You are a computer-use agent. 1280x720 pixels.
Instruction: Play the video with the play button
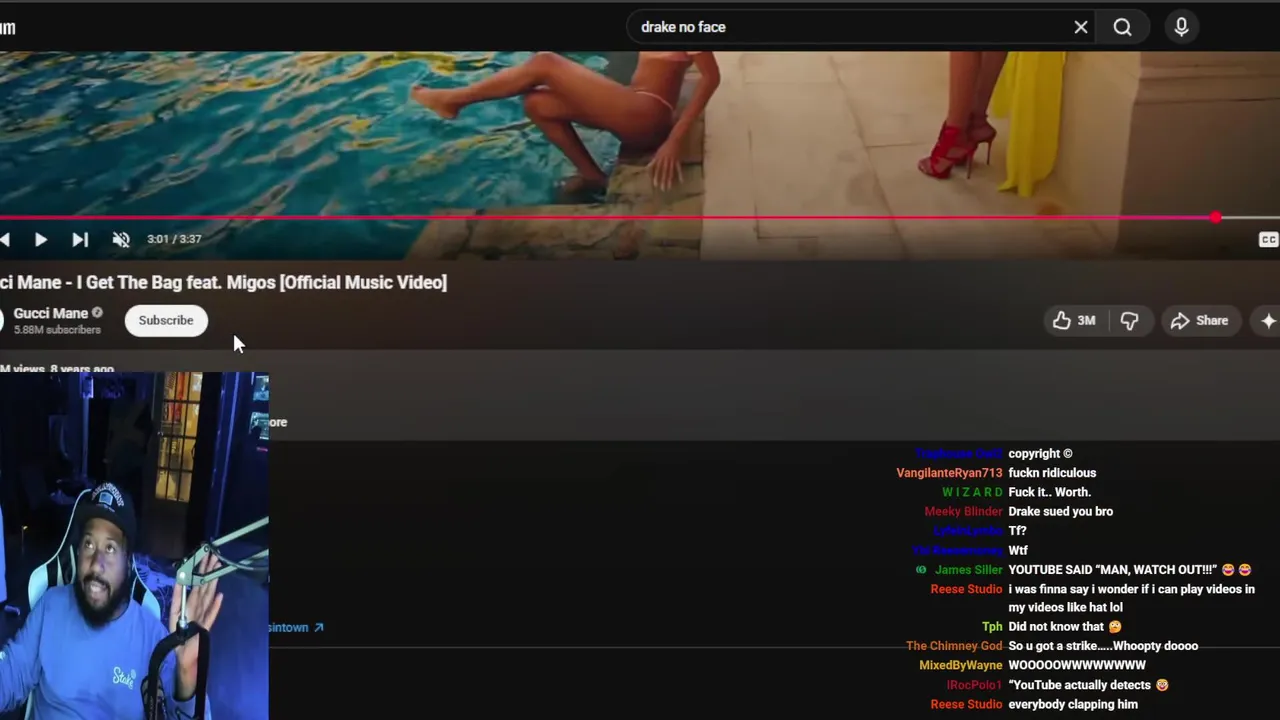[40, 239]
